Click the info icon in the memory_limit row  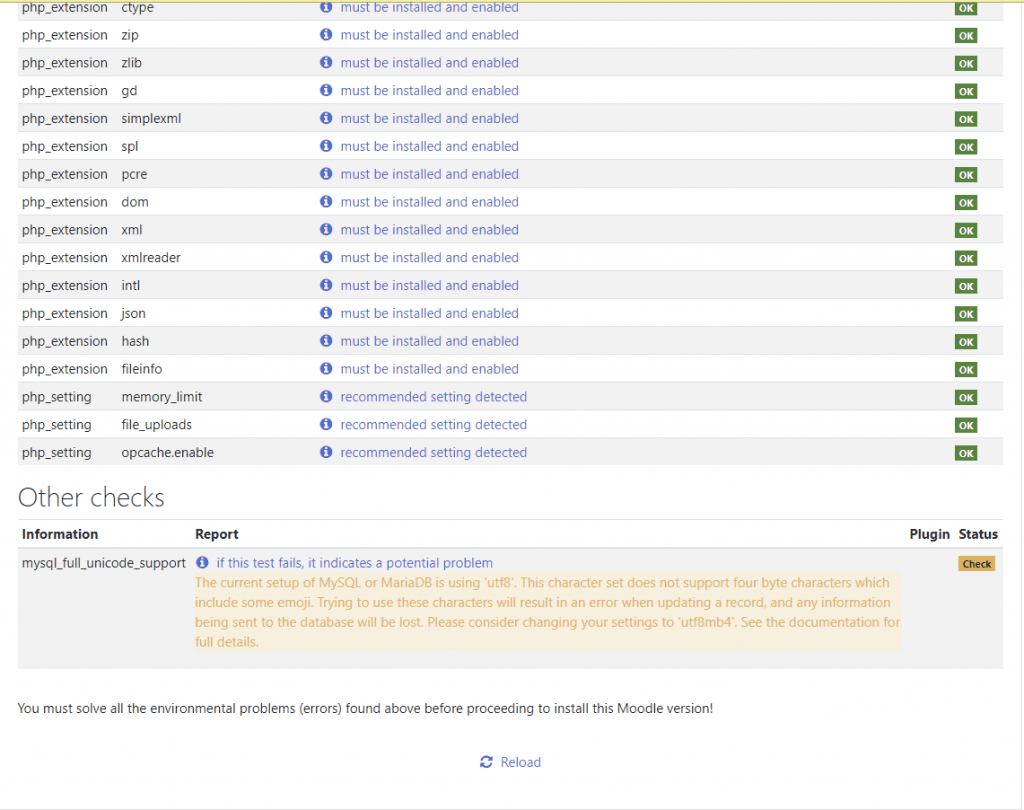(x=326, y=397)
